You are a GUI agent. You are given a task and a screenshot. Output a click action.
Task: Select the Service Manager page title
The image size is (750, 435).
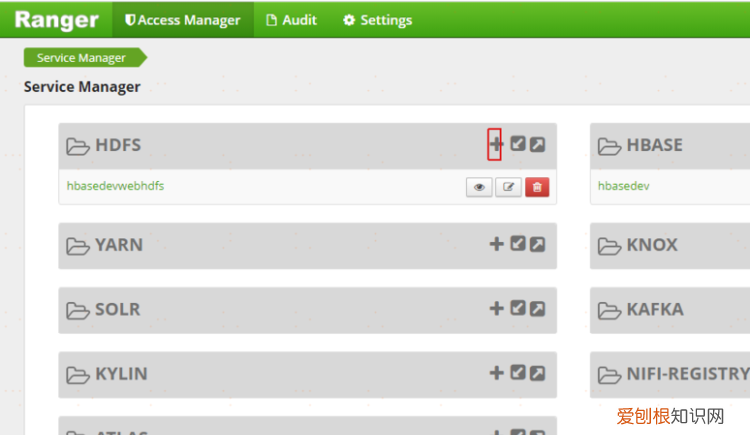tap(82, 87)
